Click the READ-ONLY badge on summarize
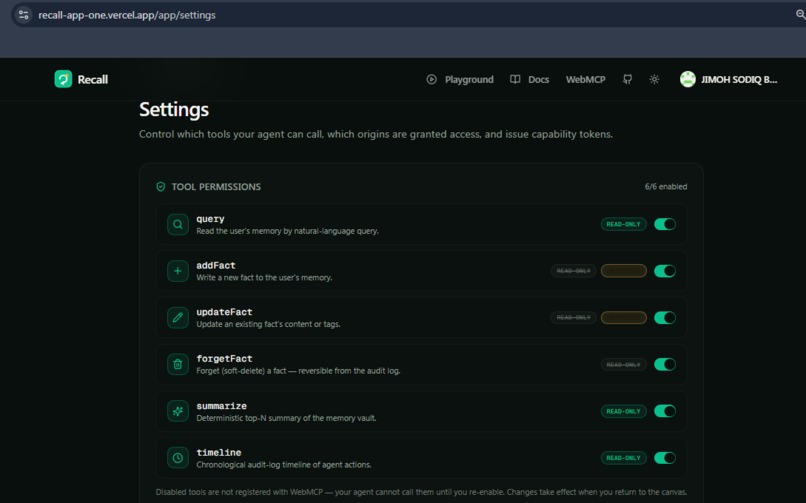The height and width of the screenshot is (503, 806). click(x=624, y=411)
